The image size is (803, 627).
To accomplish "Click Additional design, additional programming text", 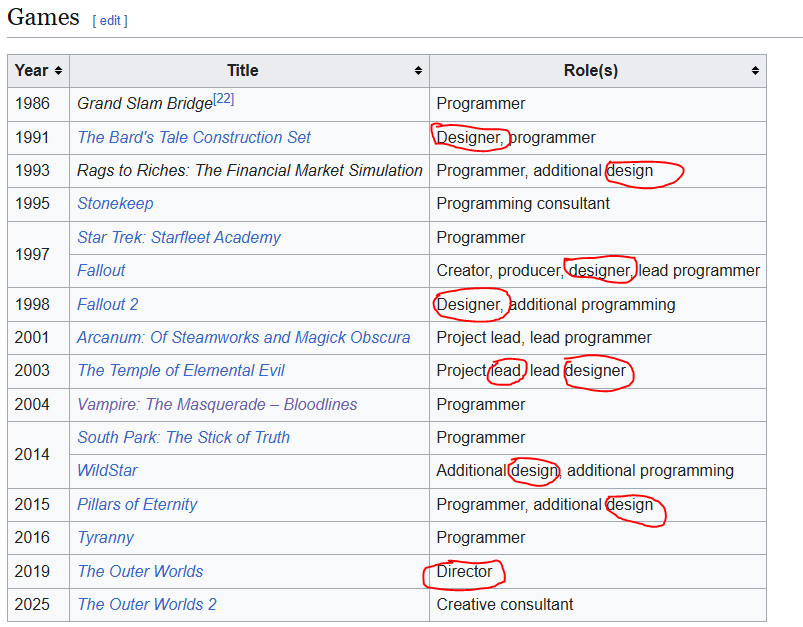I will click(585, 470).
